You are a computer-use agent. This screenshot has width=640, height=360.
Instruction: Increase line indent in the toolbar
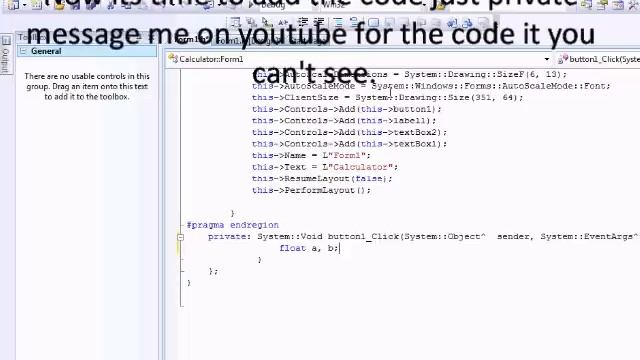point(319,22)
